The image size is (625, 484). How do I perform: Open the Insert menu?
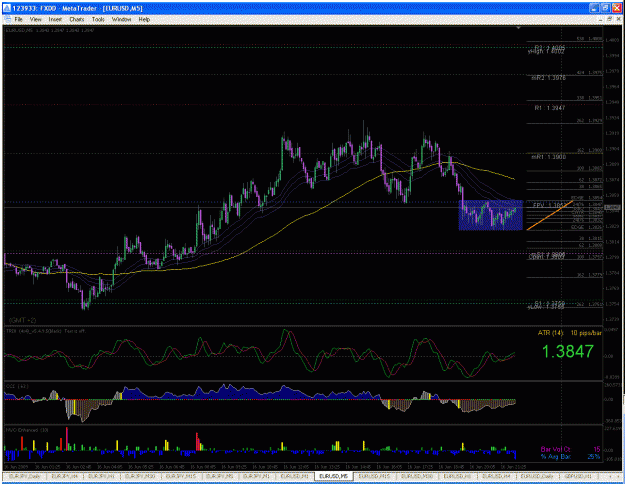(x=55, y=19)
